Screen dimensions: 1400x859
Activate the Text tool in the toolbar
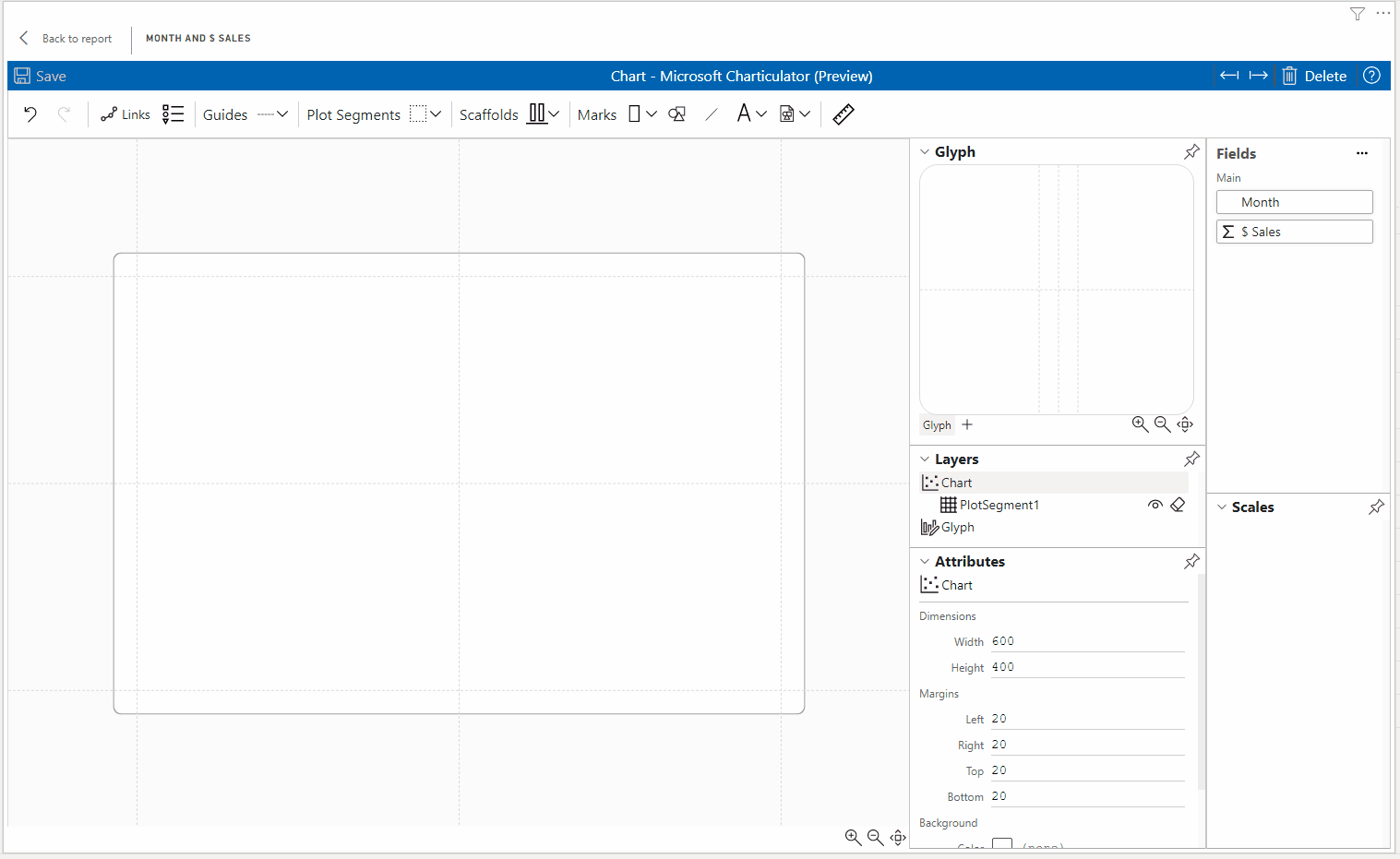(x=744, y=113)
